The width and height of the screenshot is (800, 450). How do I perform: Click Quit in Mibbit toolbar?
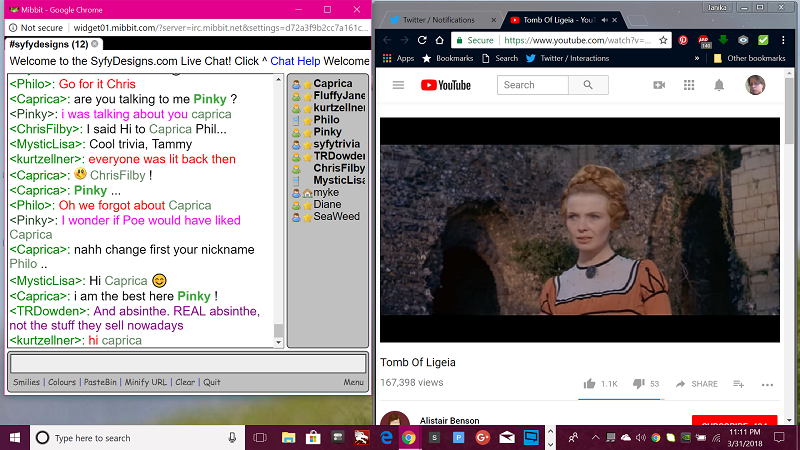click(x=212, y=382)
